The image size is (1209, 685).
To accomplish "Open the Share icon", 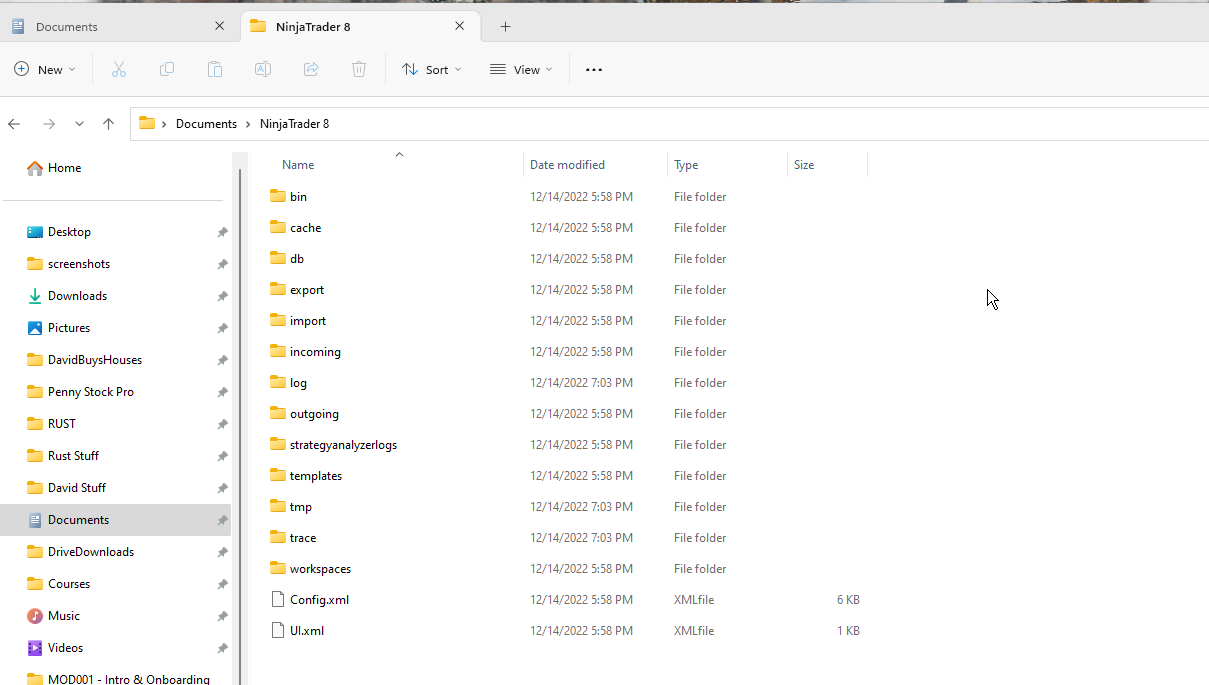I will 310,69.
